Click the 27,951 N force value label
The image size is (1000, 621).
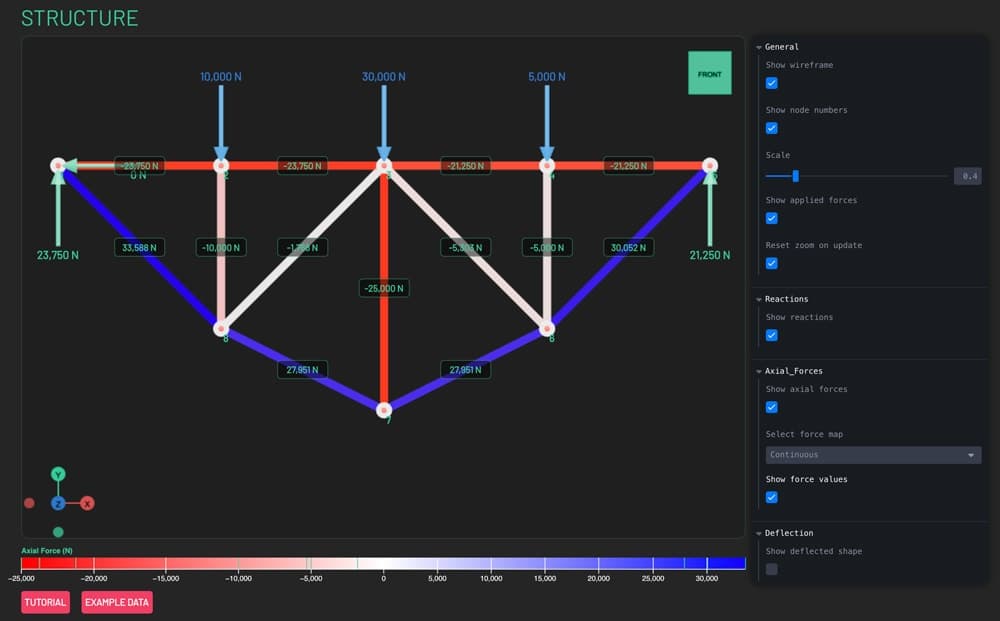[x=303, y=369]
